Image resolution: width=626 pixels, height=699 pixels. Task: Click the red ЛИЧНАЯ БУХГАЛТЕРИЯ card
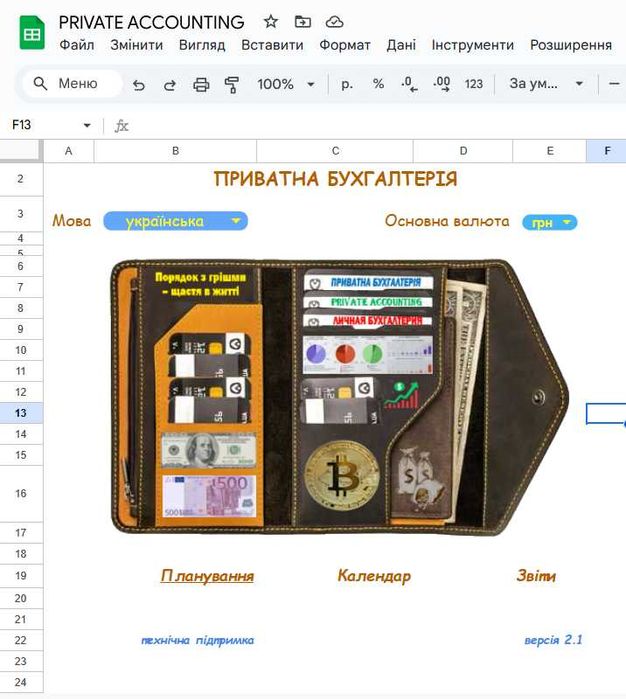369,321
